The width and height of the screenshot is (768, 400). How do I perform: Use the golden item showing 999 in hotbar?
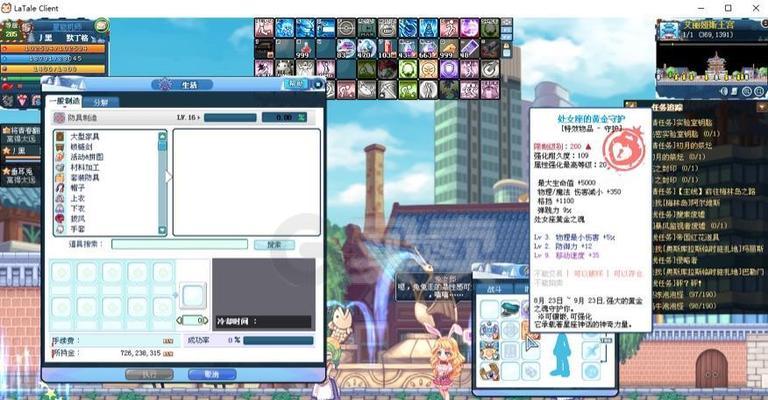click(x=449, y=49)
